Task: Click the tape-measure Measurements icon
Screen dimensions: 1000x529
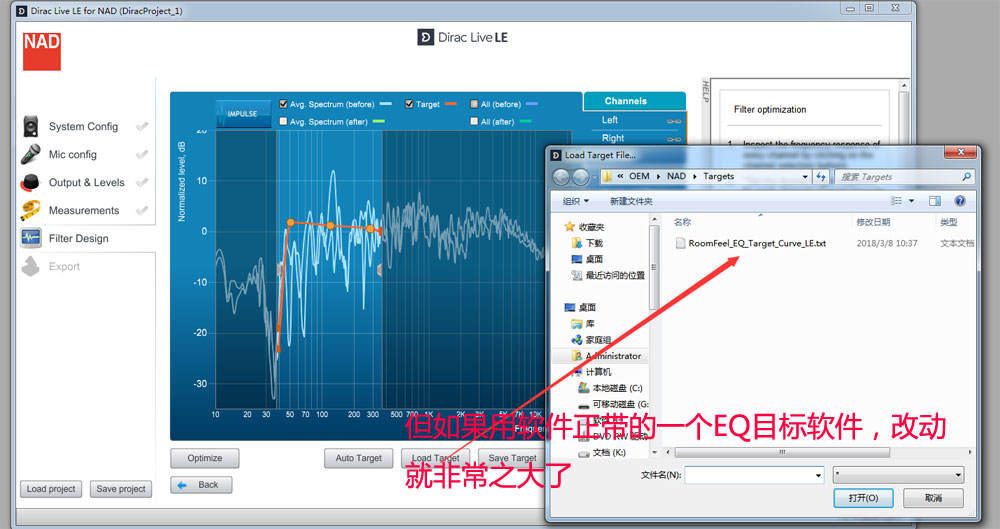Action: click(x=31, y=211)
